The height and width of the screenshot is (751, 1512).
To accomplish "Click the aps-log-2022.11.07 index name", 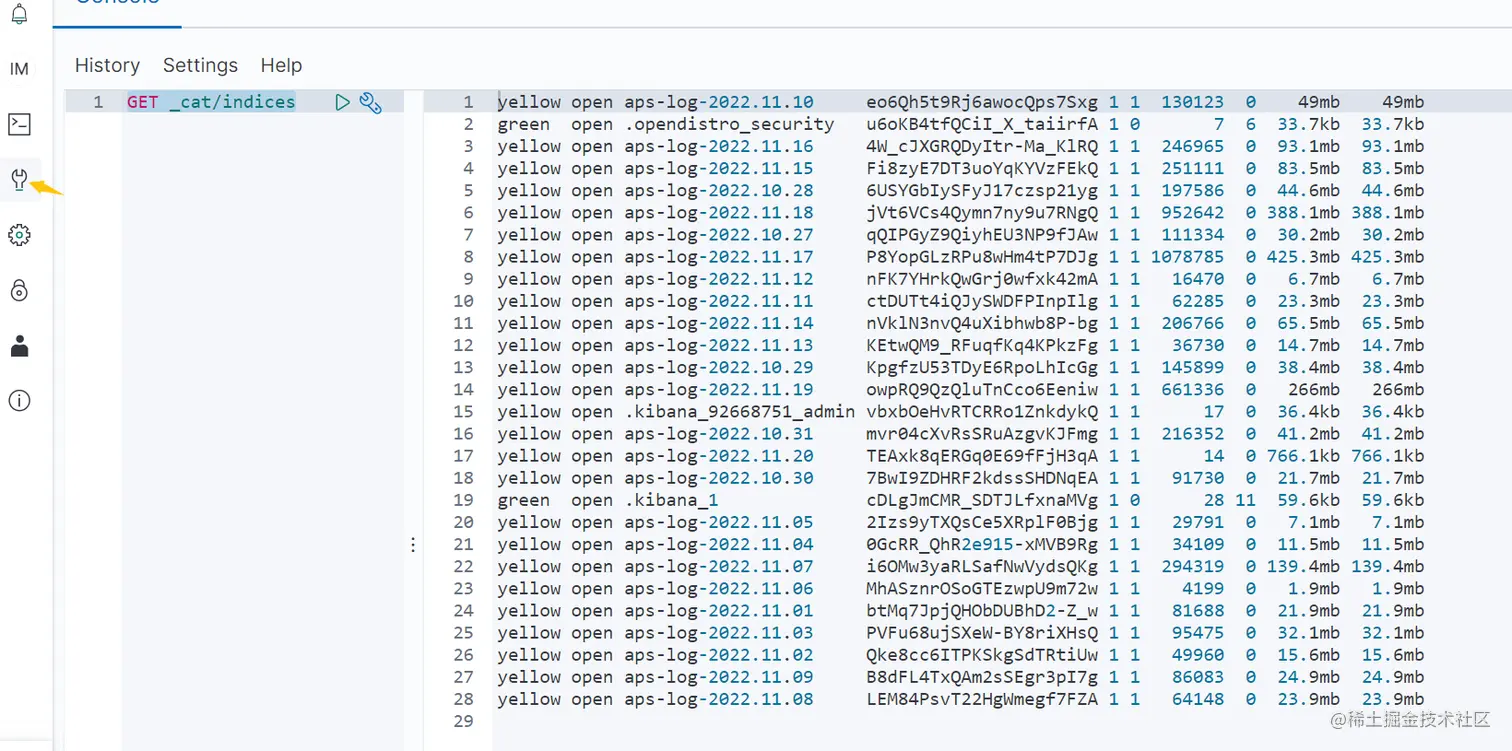I will click(719, 566).
